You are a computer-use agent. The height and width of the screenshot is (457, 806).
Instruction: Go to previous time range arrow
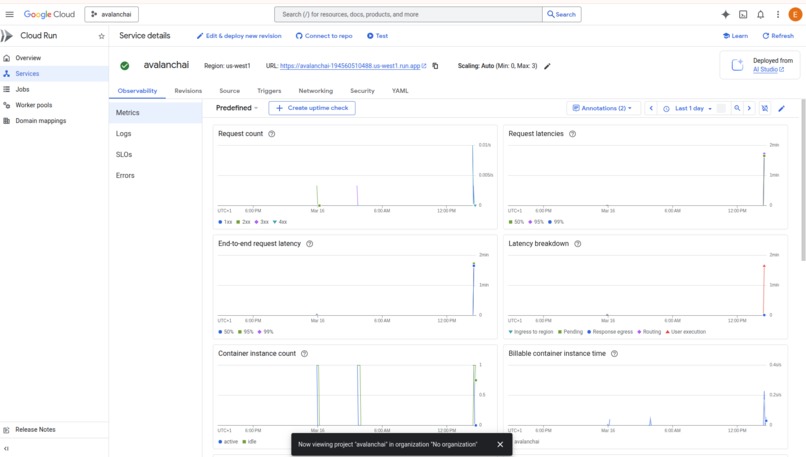coord(651,108)
